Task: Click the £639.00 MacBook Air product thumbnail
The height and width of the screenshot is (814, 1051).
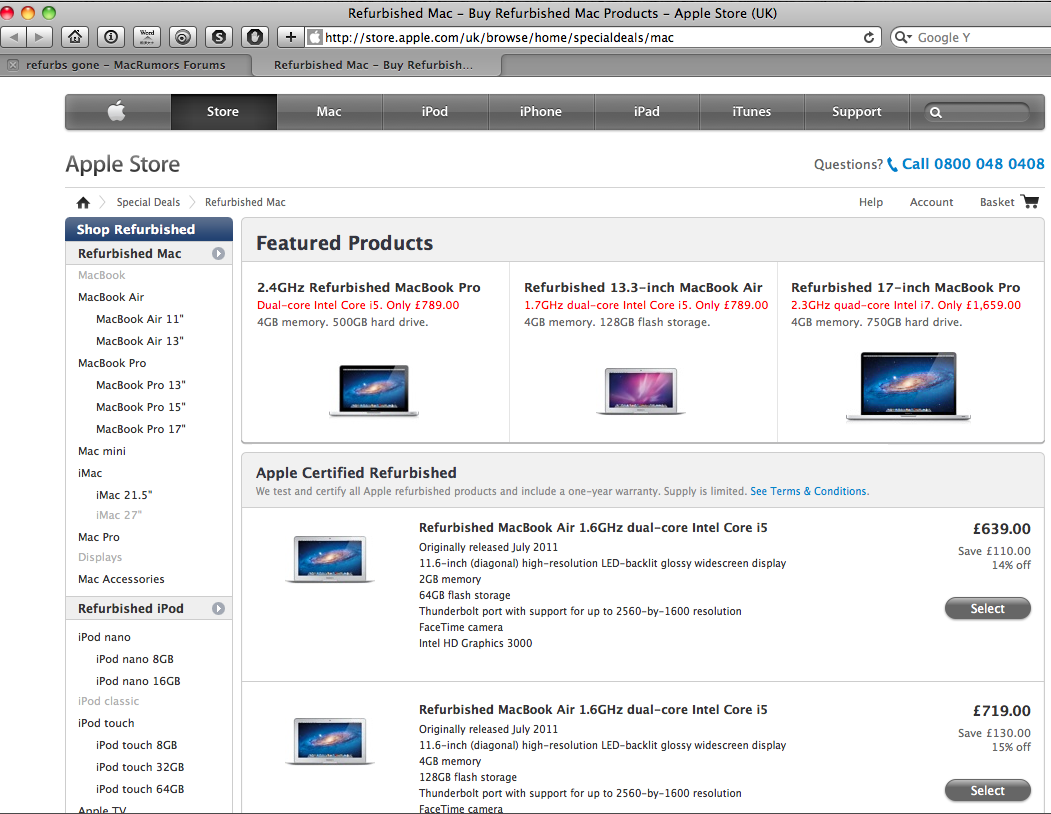Action: pyautogui.click(x=330, y=559)
